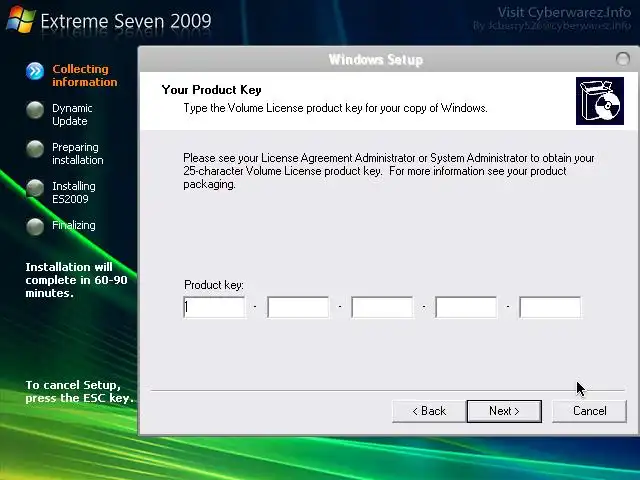Click the blue arrow Collecting information icon
The width and height of the screenshot is (640, 480).
click(35, 71)
